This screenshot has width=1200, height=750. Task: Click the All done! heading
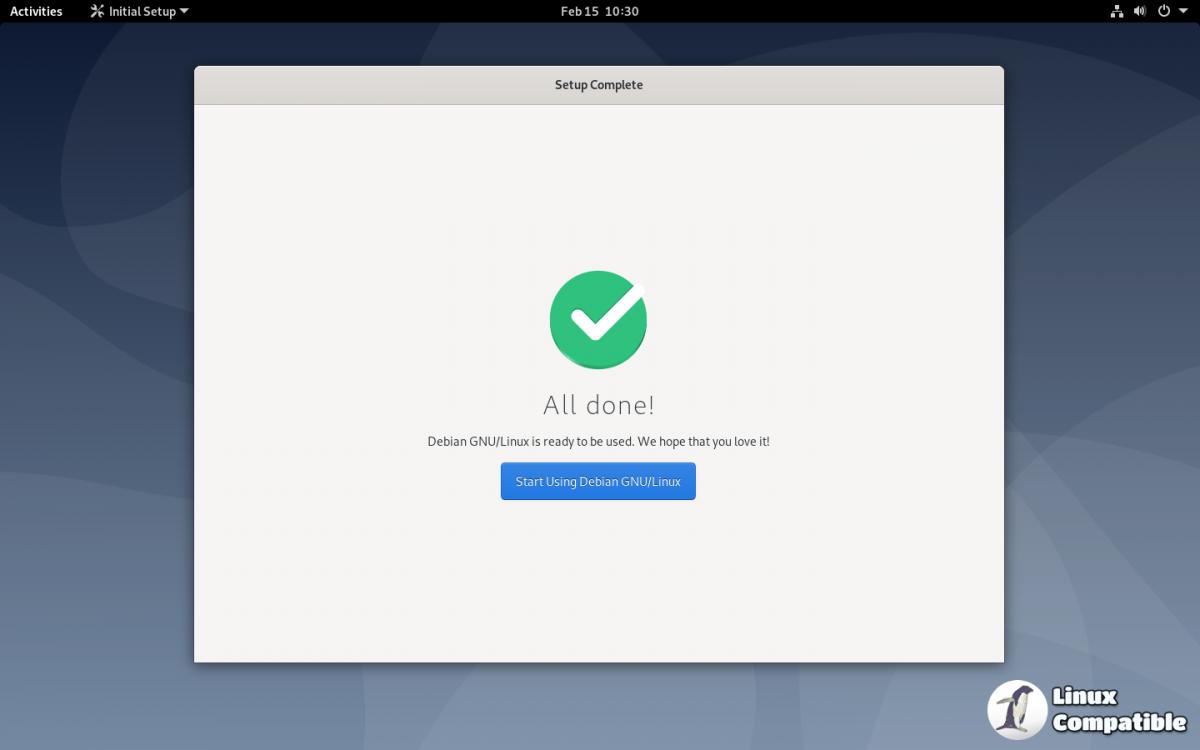coord(598,405)
